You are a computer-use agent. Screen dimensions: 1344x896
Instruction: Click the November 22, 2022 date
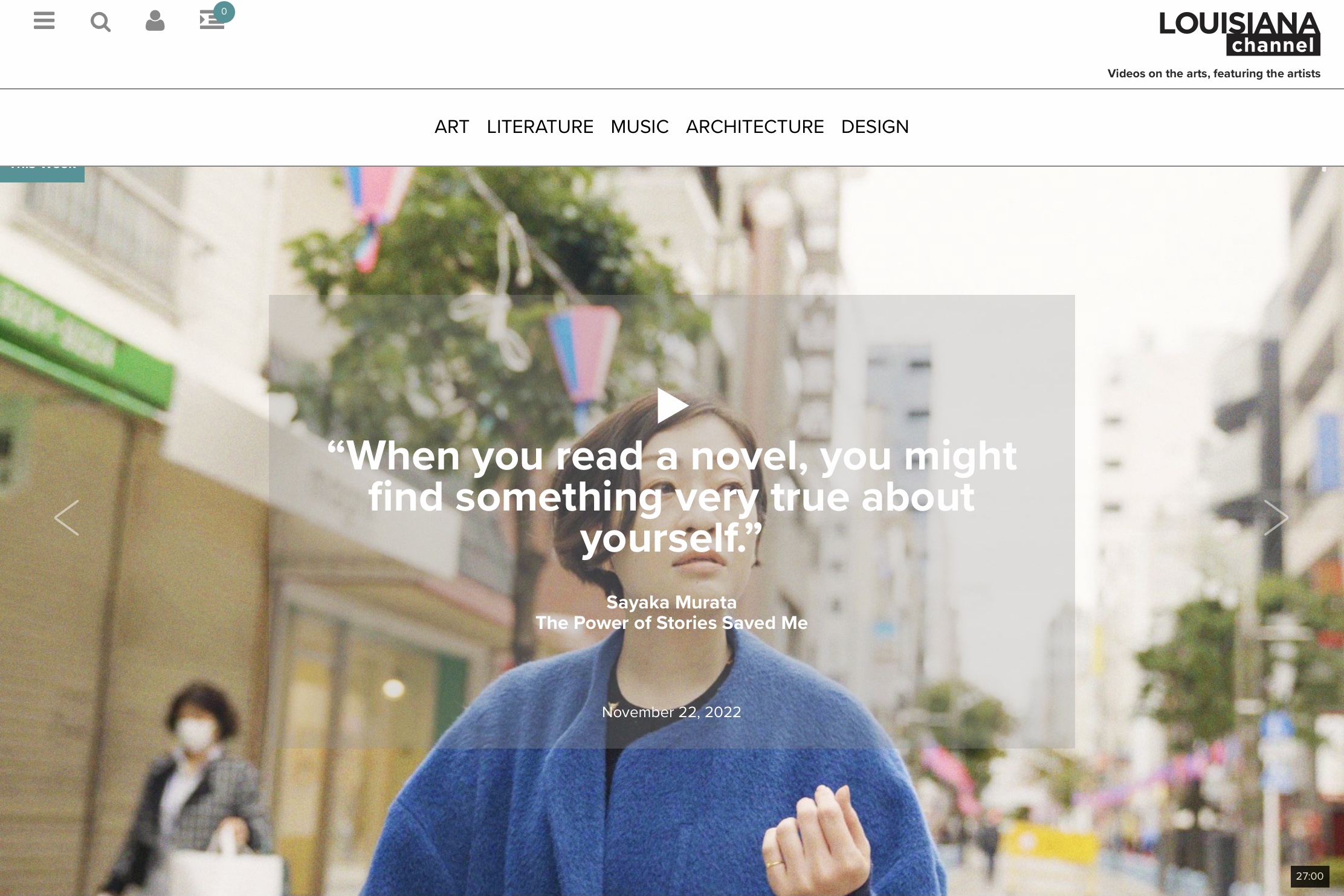coord(672,712)
